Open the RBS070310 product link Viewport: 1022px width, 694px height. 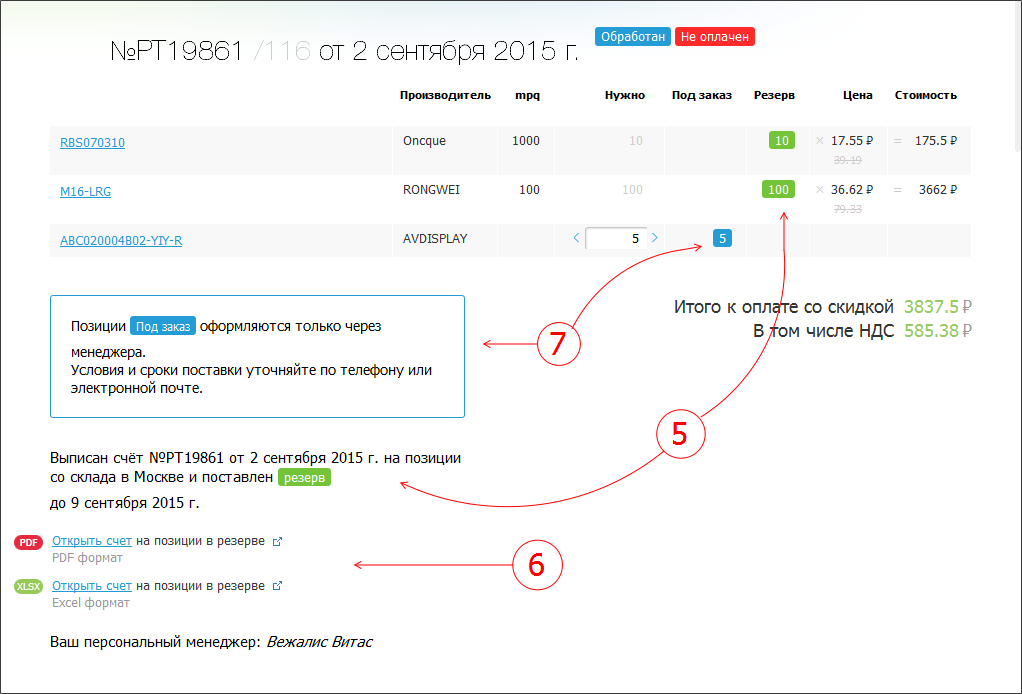click(92, 143)
